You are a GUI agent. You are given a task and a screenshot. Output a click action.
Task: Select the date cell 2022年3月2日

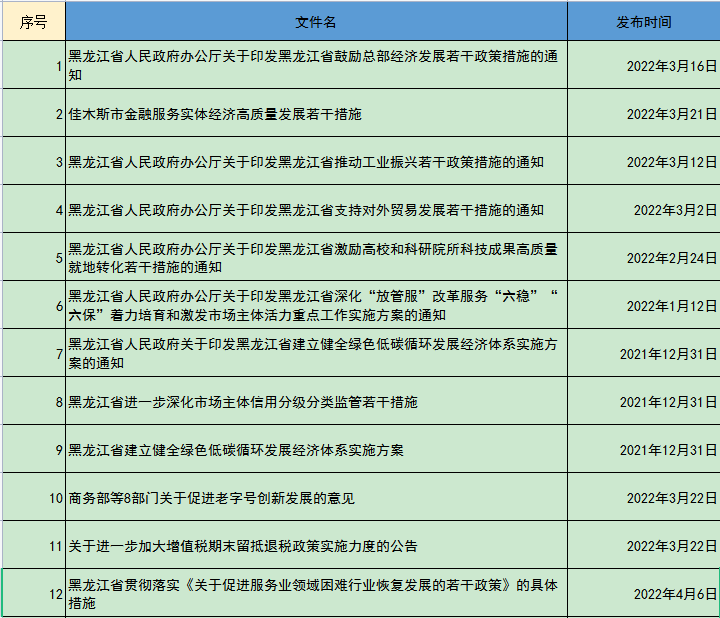pos(643,210)
